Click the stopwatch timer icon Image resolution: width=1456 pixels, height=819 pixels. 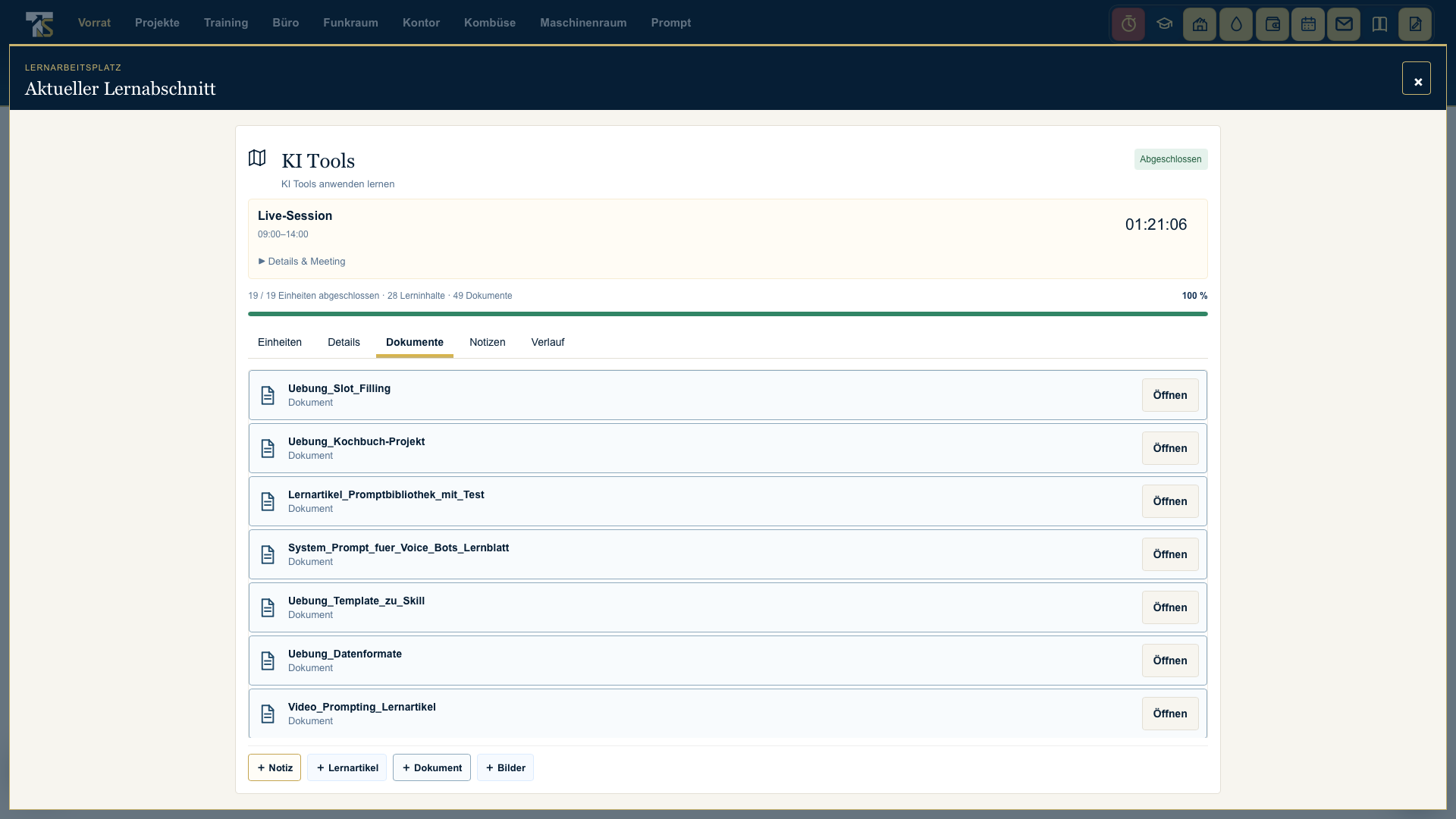(1128, 24)
